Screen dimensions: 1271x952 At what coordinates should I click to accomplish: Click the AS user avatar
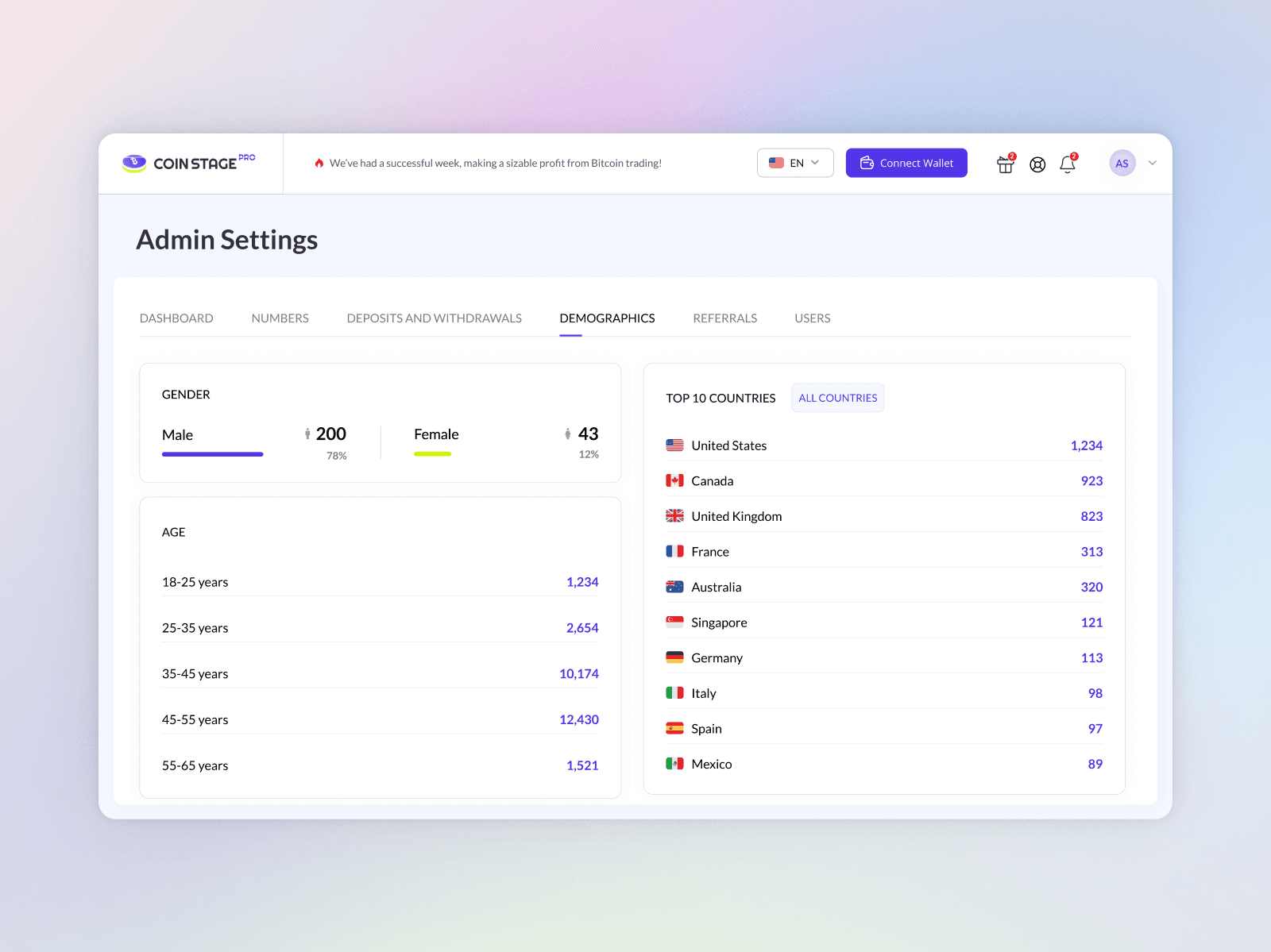point(1122,164)
